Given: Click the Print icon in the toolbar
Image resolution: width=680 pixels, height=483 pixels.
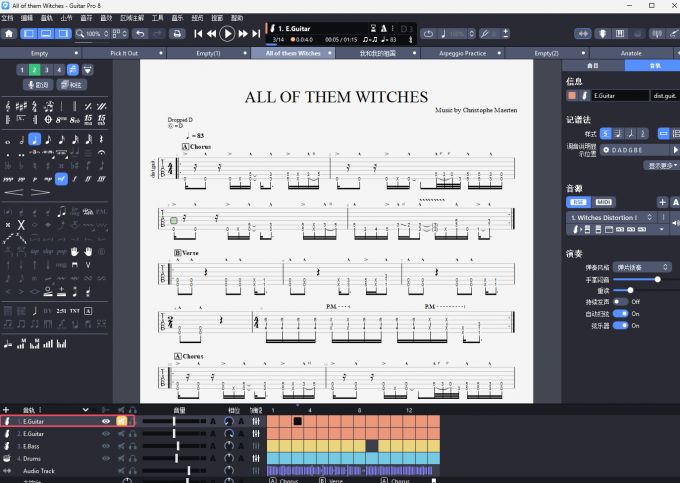Looking at the screenshot, I should (x=176, y=33).
